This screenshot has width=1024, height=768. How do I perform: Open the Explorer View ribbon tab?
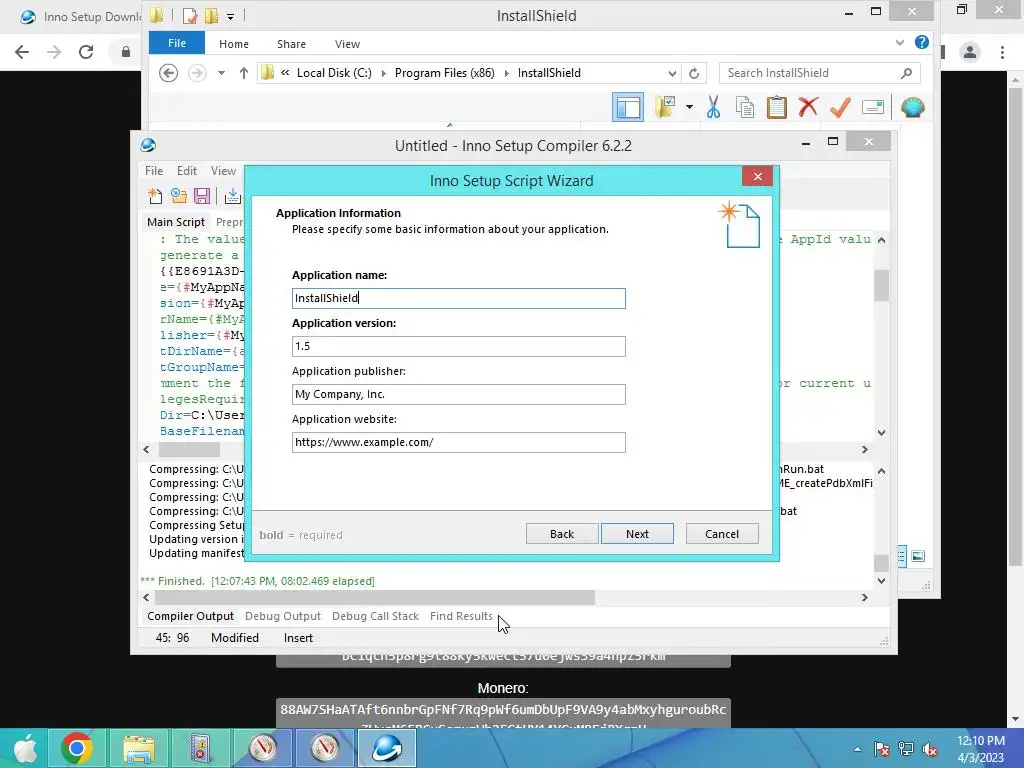click(x=347, y=44)
